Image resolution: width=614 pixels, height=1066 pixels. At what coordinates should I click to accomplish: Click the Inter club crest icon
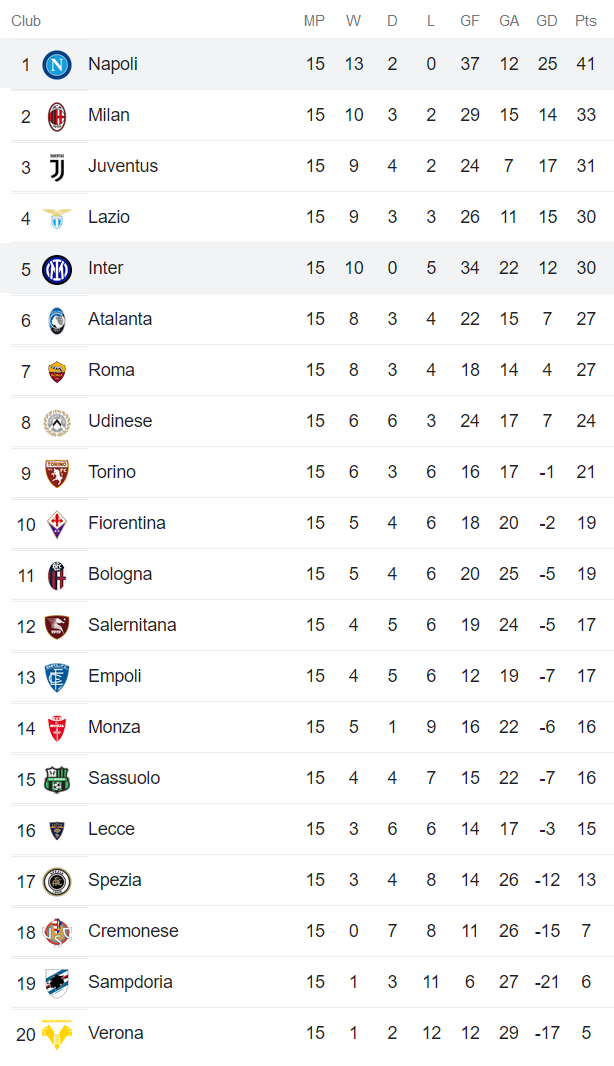(x=57, y=269)
